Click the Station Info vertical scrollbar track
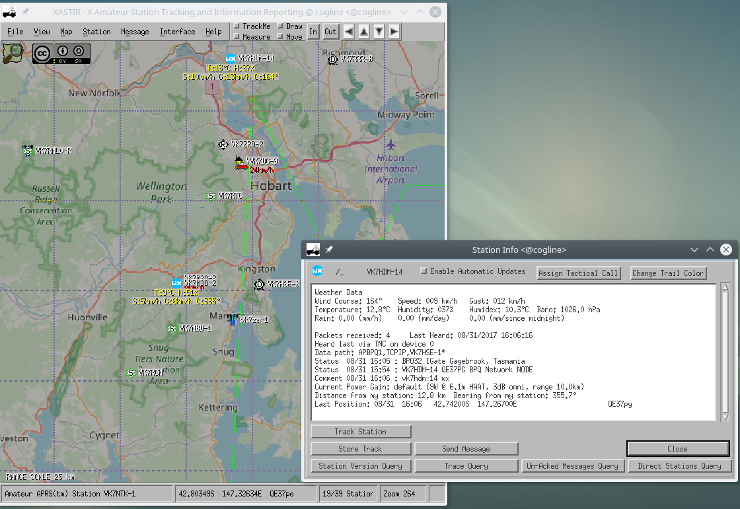740x509 pixels. pyautogui.click(x=725, y=352)
